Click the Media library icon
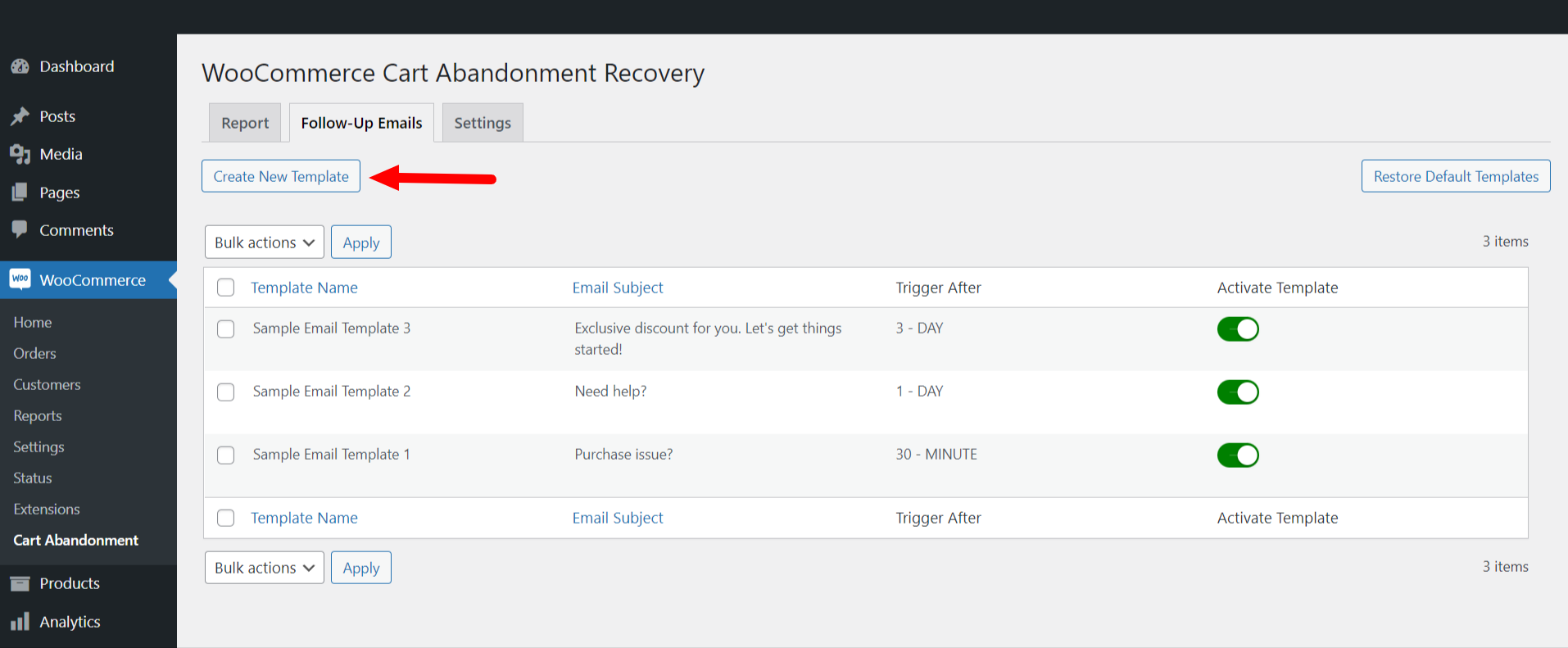This screenshot has width=1568, height=648. tap(20, 154)
